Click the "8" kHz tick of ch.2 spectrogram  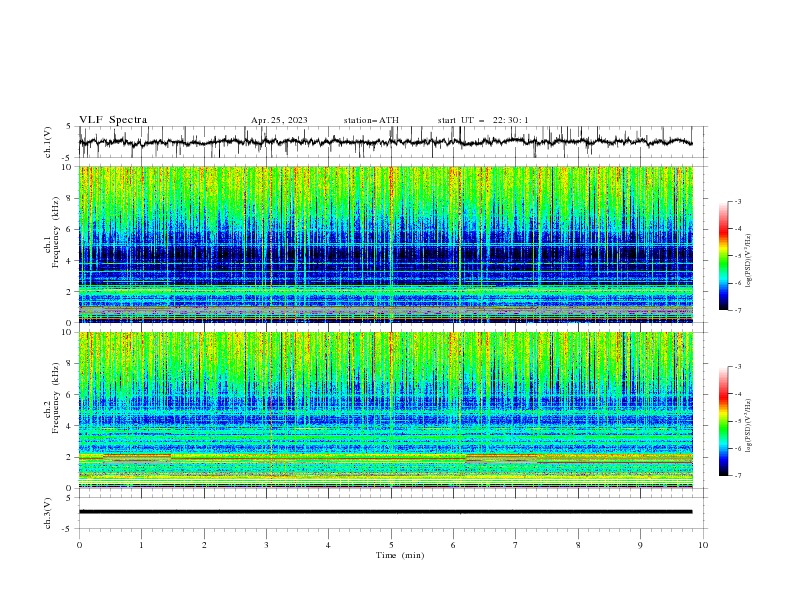[71, 363]
